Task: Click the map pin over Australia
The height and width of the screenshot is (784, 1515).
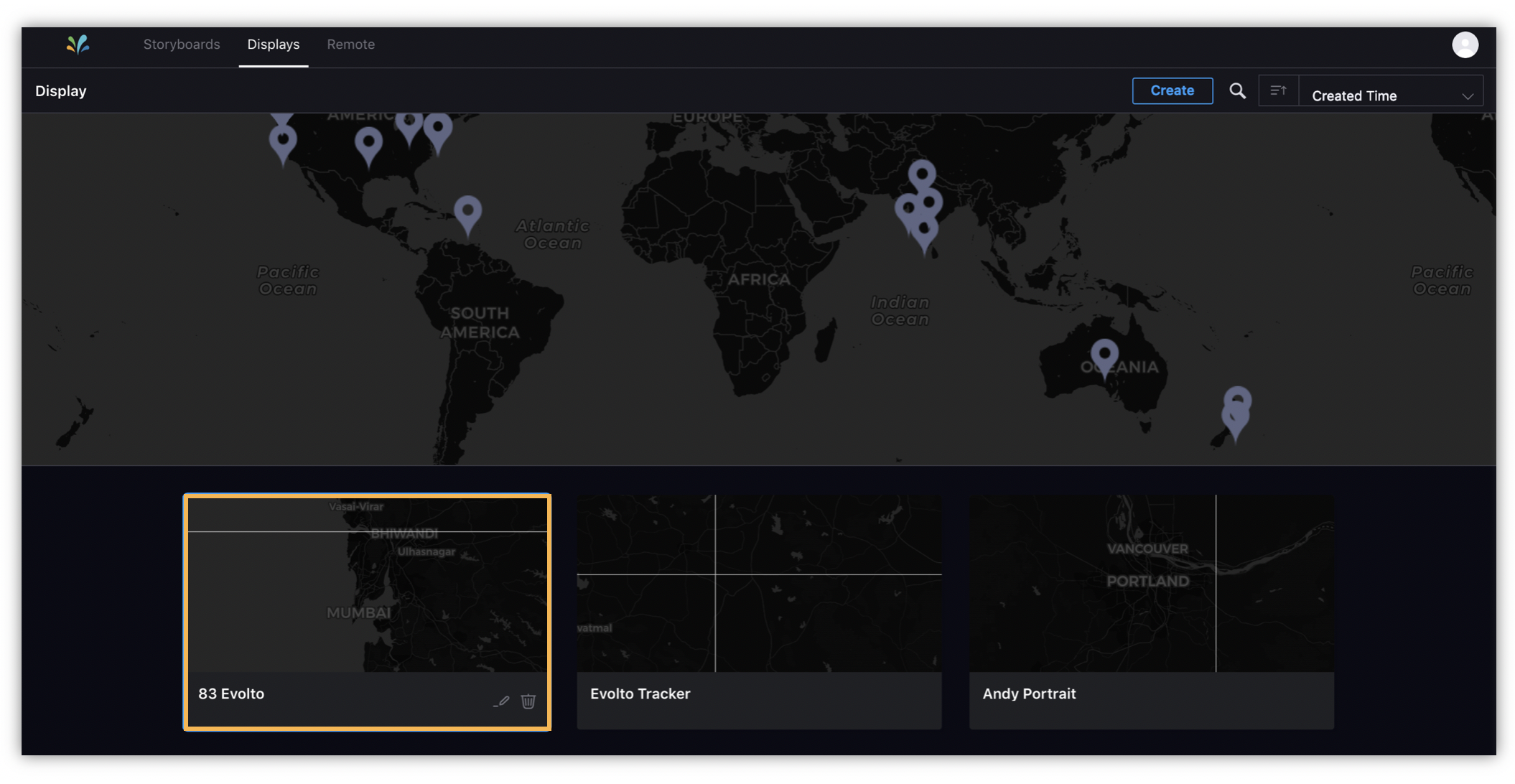Action: pos(1104,355)
